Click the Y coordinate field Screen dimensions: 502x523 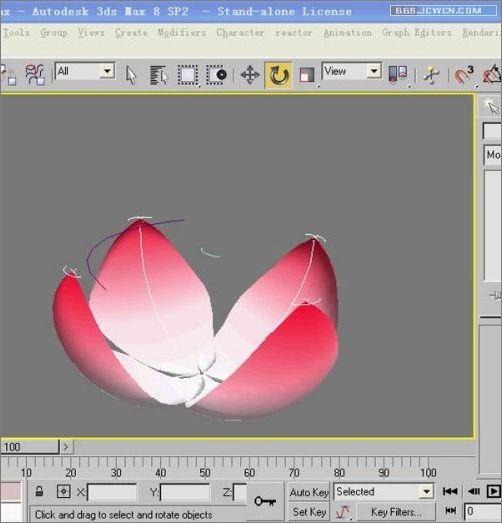click(185, 492)
